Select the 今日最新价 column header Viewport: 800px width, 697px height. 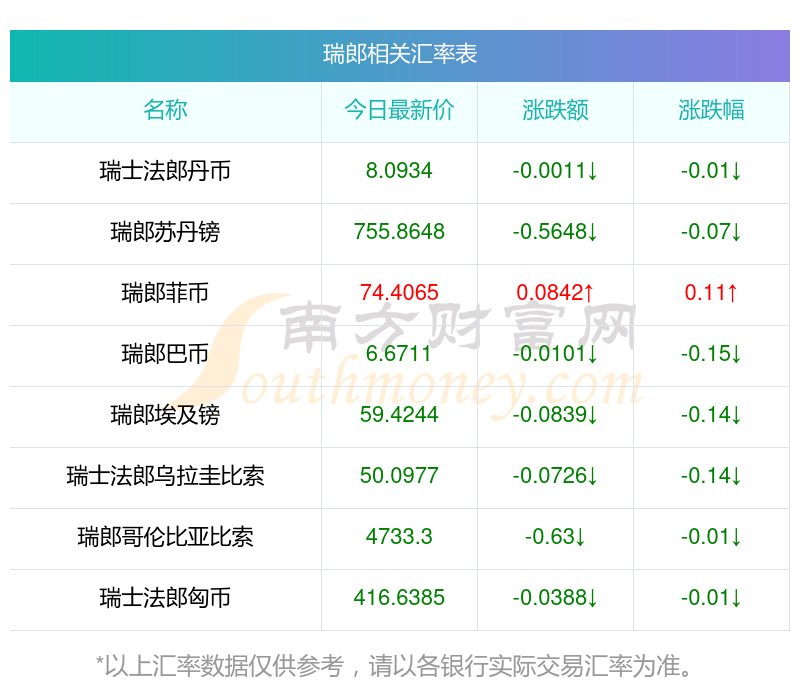399,110
